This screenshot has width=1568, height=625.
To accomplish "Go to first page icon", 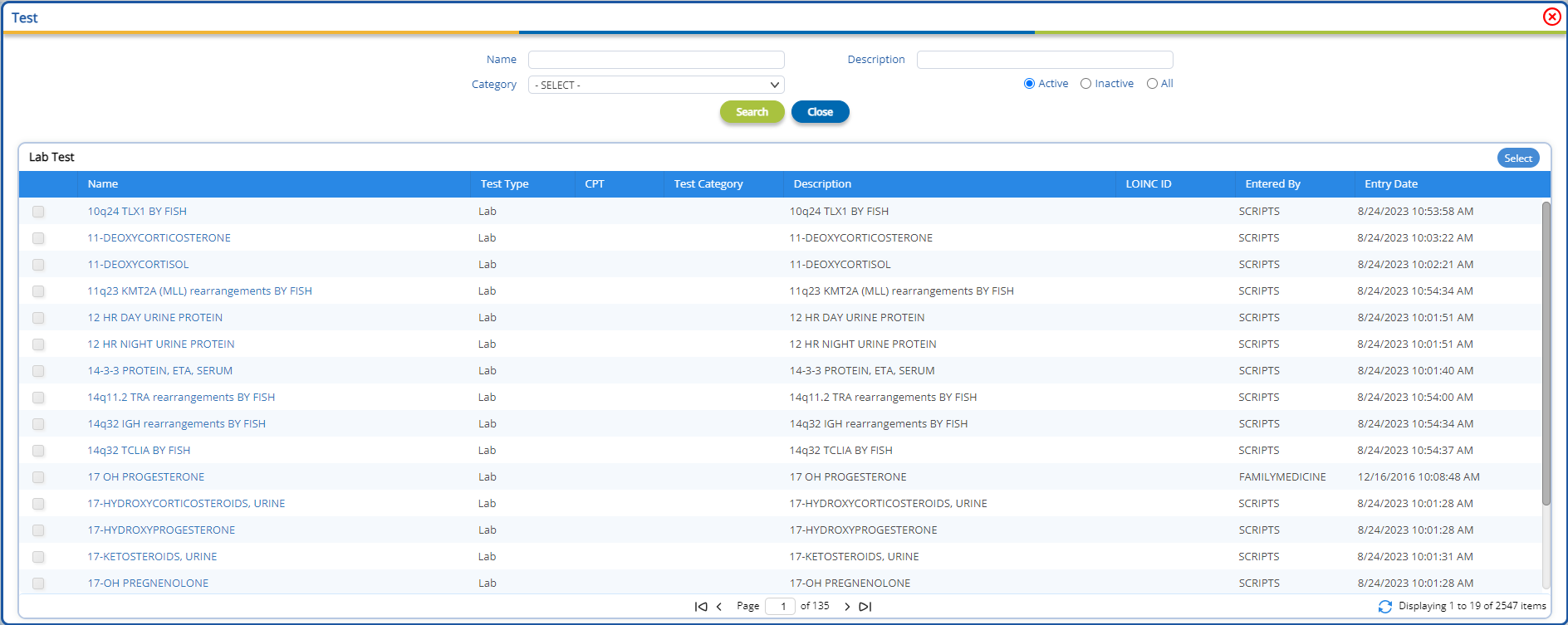I will (701, 607).
